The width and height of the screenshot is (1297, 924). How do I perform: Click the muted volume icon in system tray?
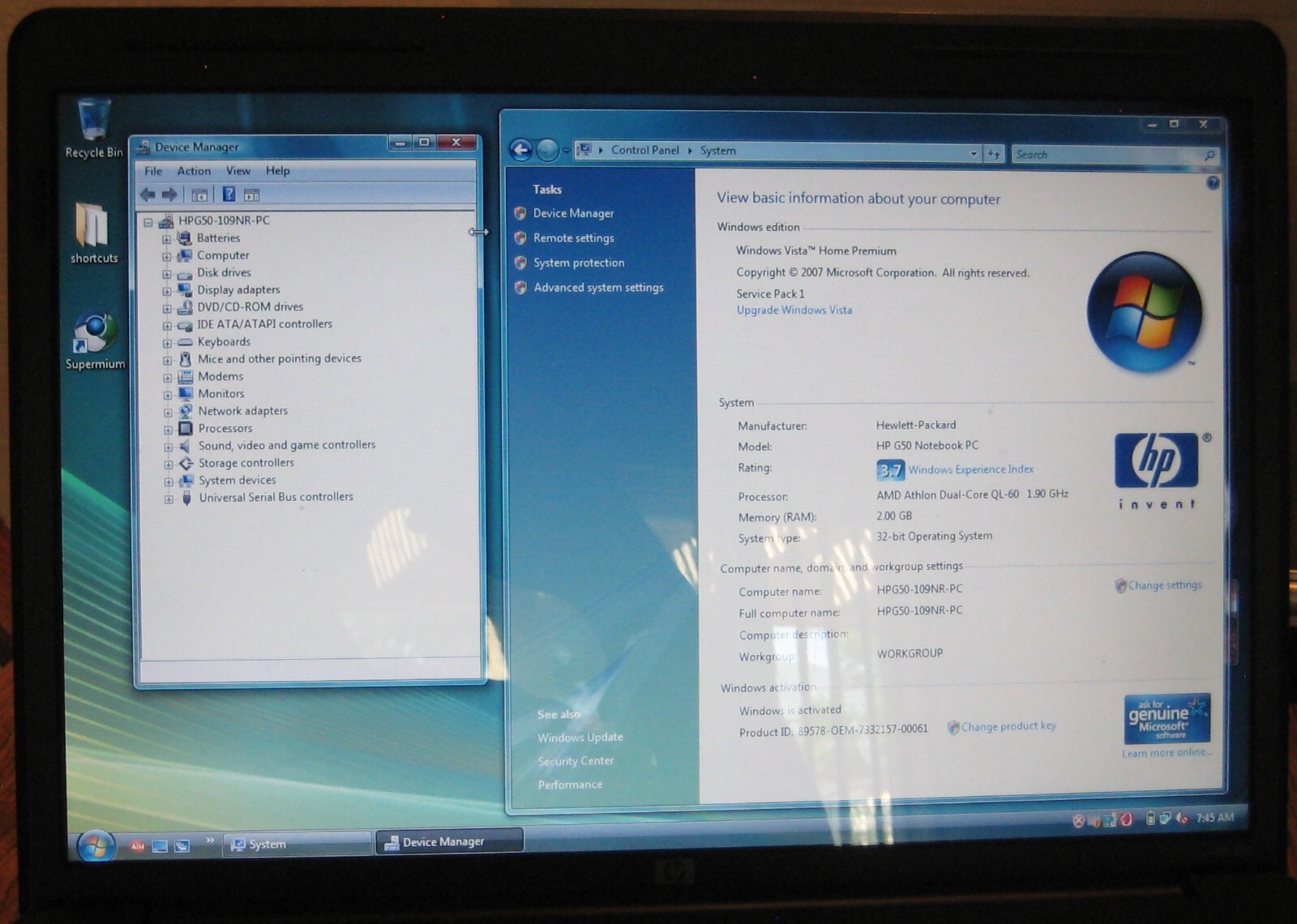coord(1182,819)
